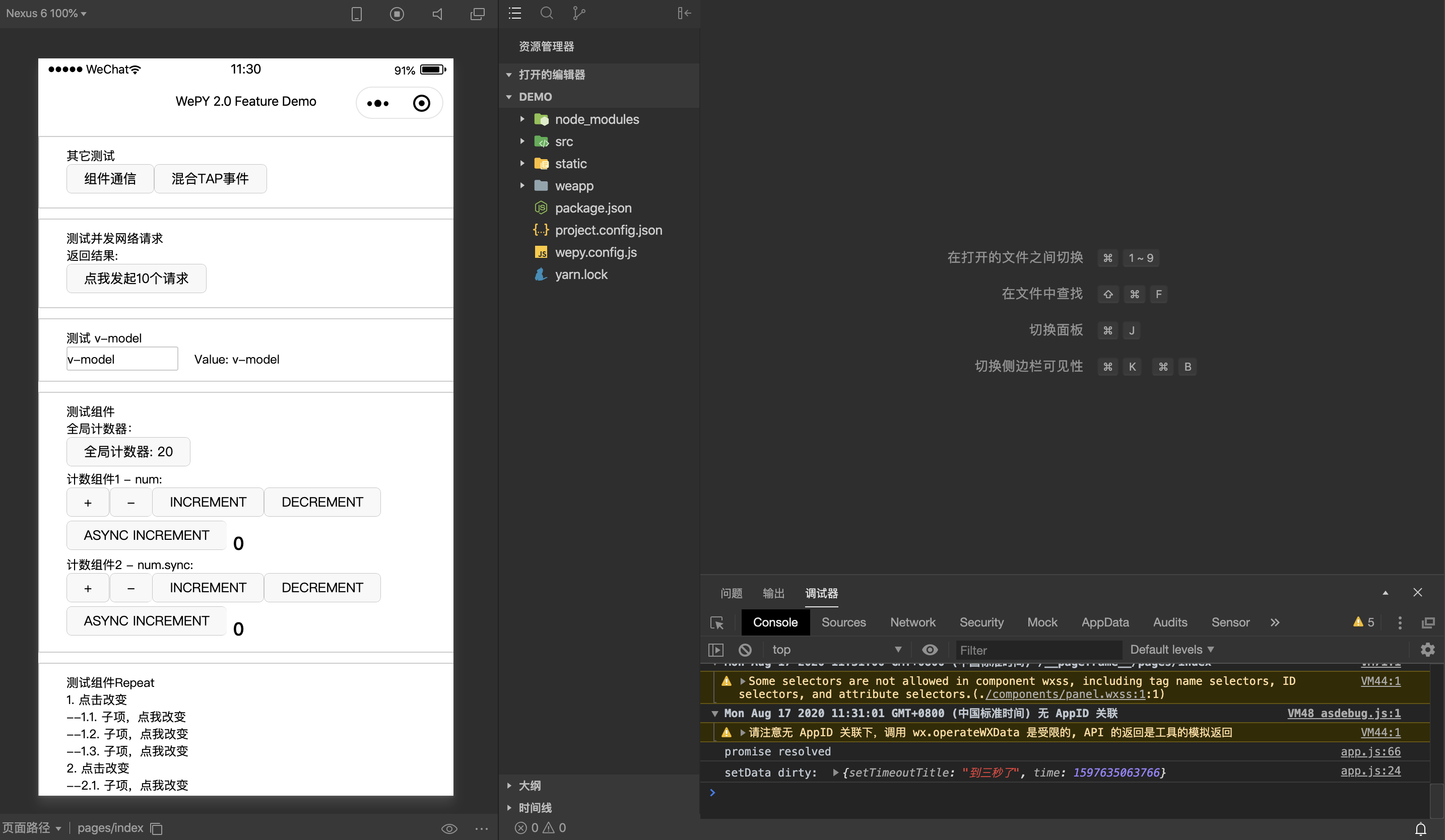The image size is (1445, 840).
Task: Click the simulator record stop icon
Action: pos(397,14)
